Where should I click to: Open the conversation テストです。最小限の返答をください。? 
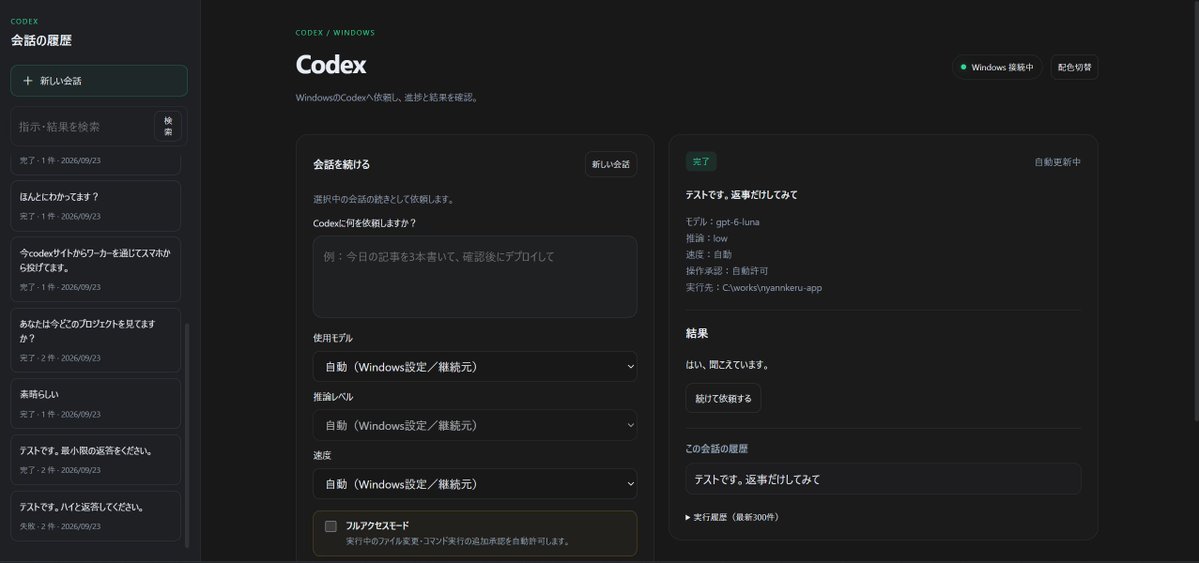95,459
